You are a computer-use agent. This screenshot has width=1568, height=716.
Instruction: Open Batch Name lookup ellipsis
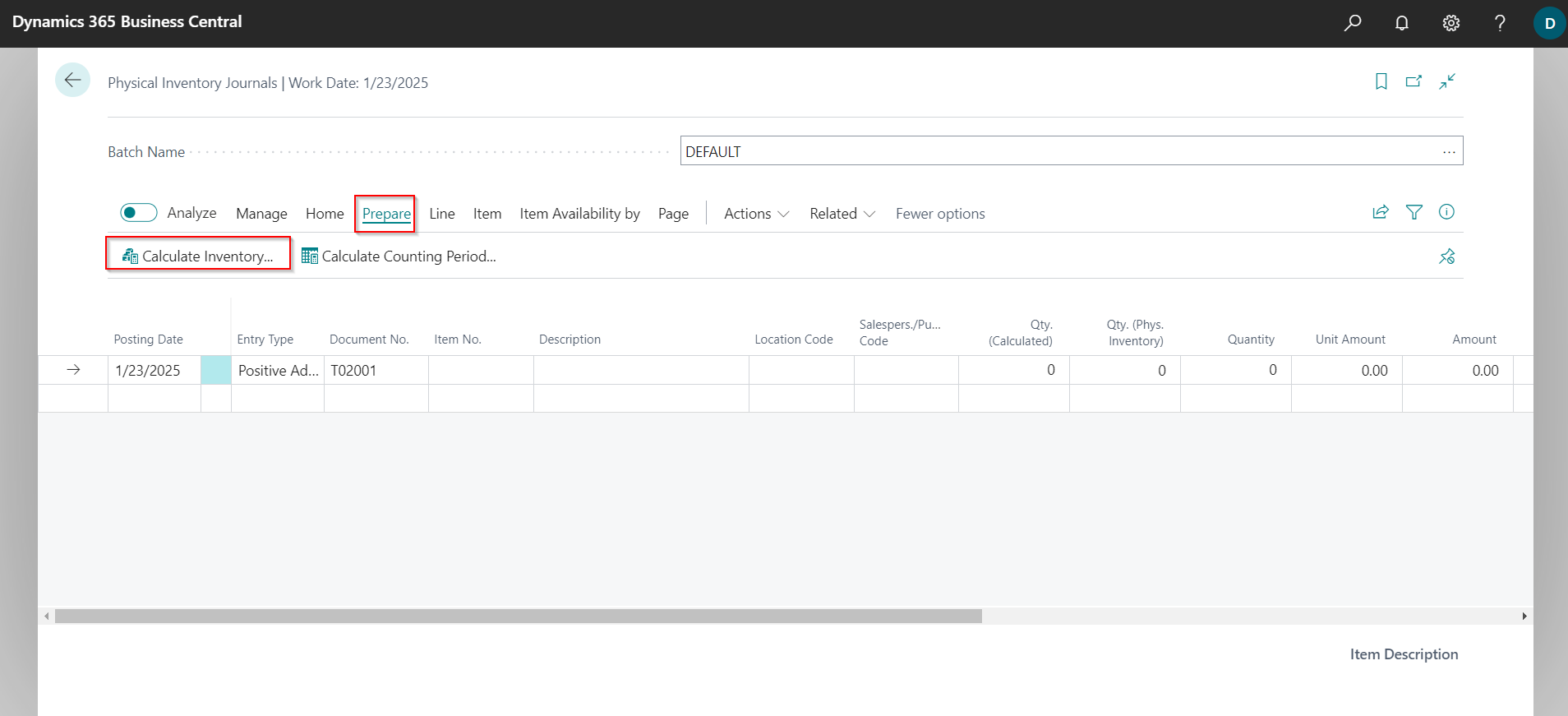pyautogui.click(x=1449, y=152)
